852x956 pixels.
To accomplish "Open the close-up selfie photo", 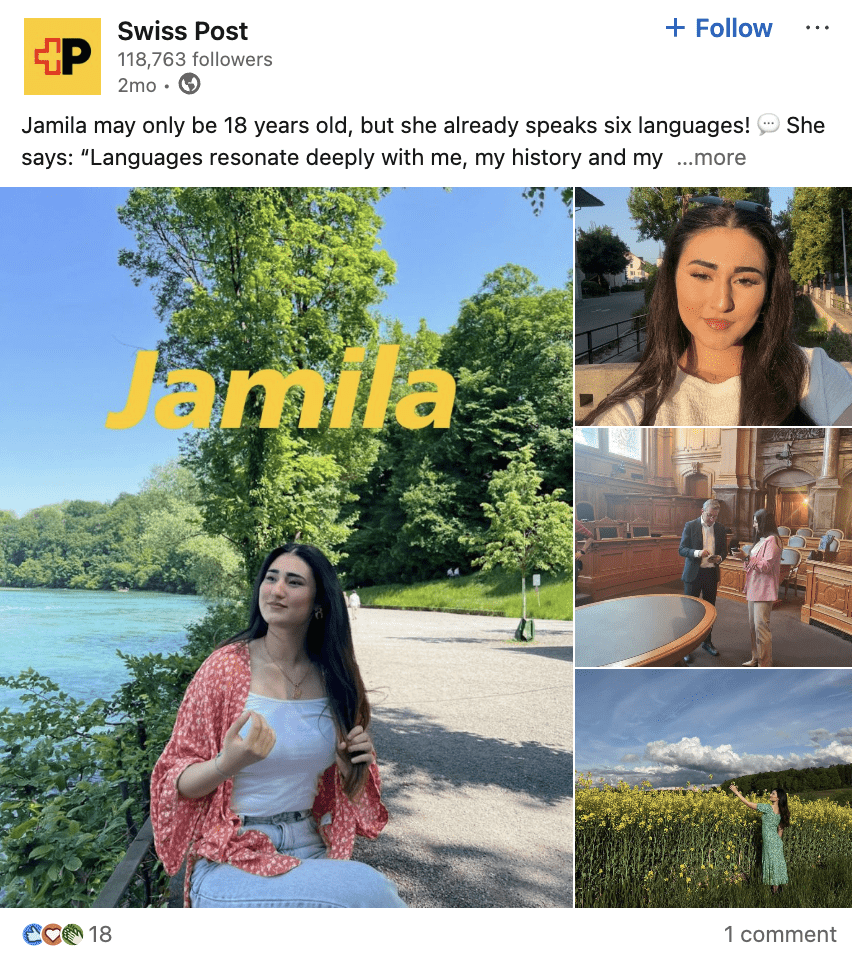I will click(713, 306).
